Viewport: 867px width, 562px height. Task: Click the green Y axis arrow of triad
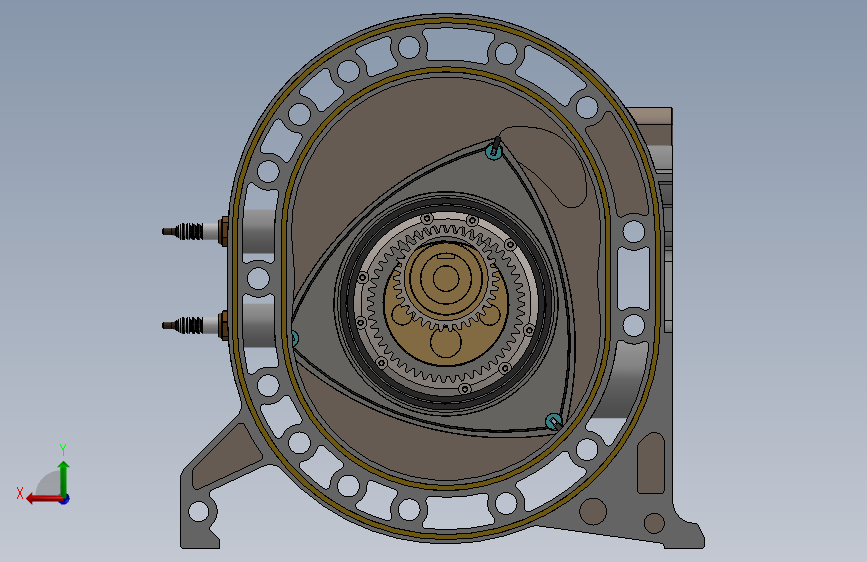[64, 478]
